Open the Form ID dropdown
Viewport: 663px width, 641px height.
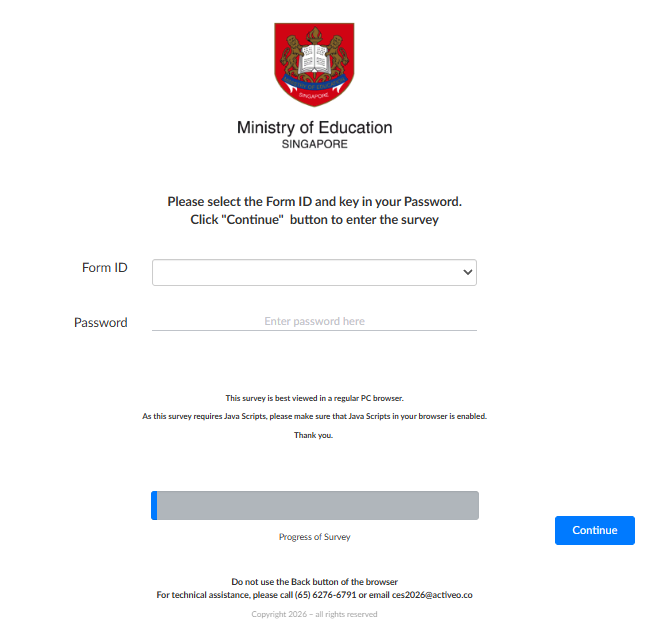pyautogui.click(x=314, y=272)
